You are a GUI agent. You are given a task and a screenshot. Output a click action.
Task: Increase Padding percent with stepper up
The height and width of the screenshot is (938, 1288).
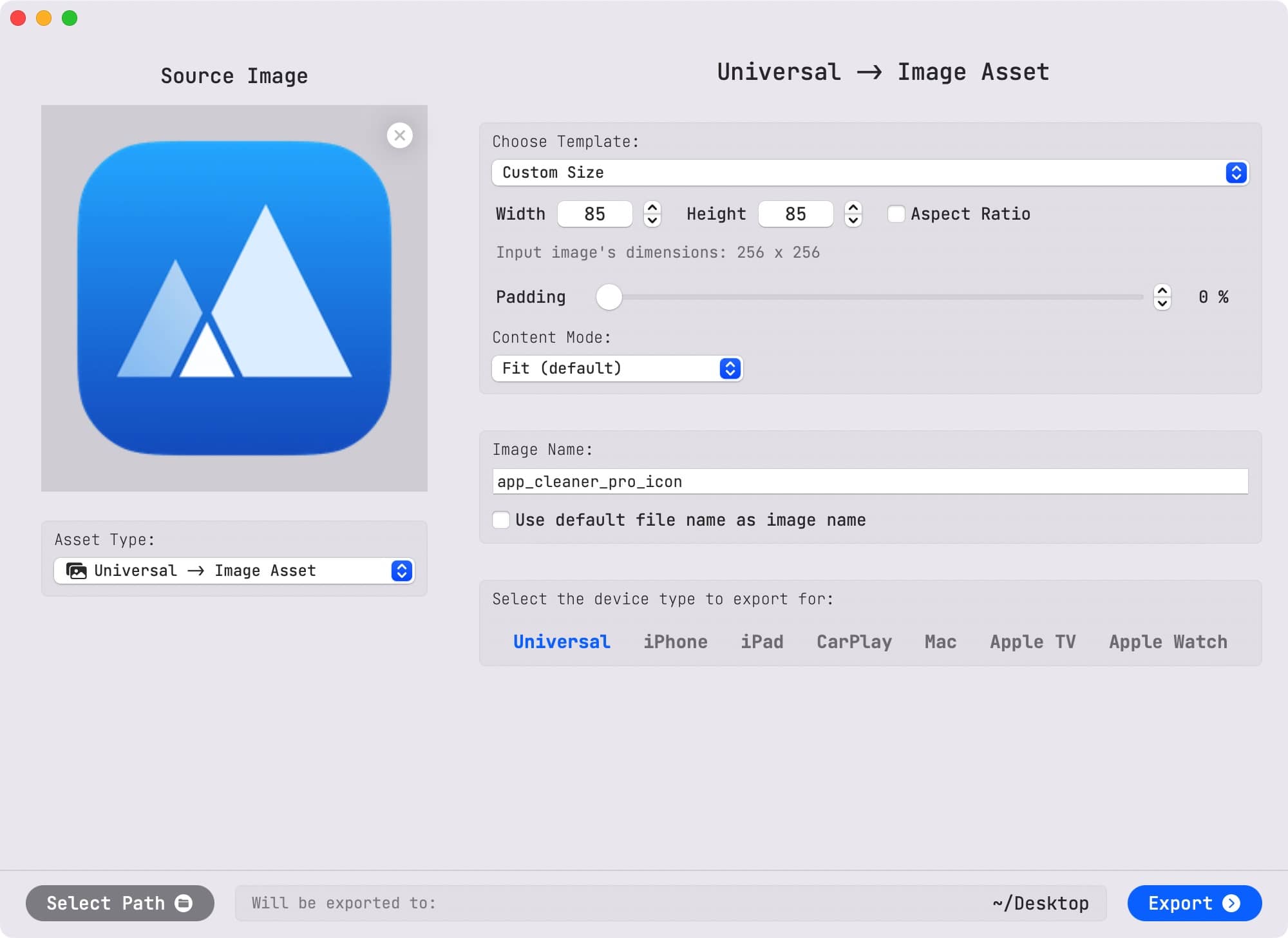pyautogui.click(x=1162, y=291)
